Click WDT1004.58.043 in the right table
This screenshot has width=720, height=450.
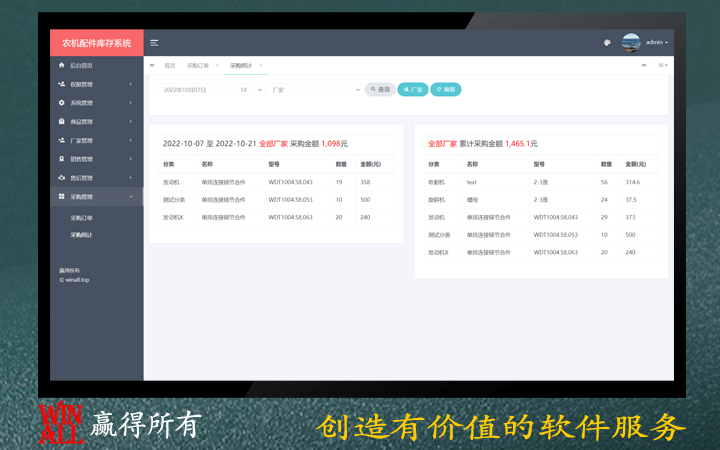coord(556,217)
